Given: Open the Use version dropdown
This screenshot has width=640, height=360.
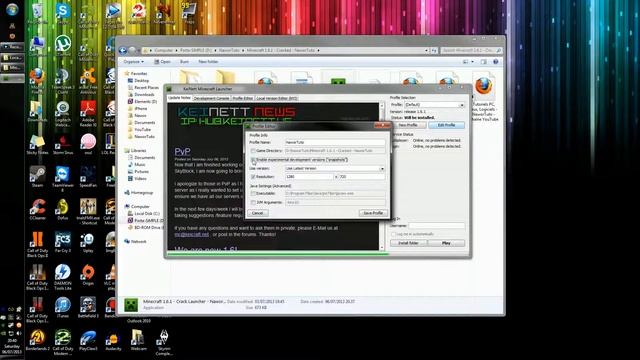Looking at the screenshot, I should click(x=382, y=169).
